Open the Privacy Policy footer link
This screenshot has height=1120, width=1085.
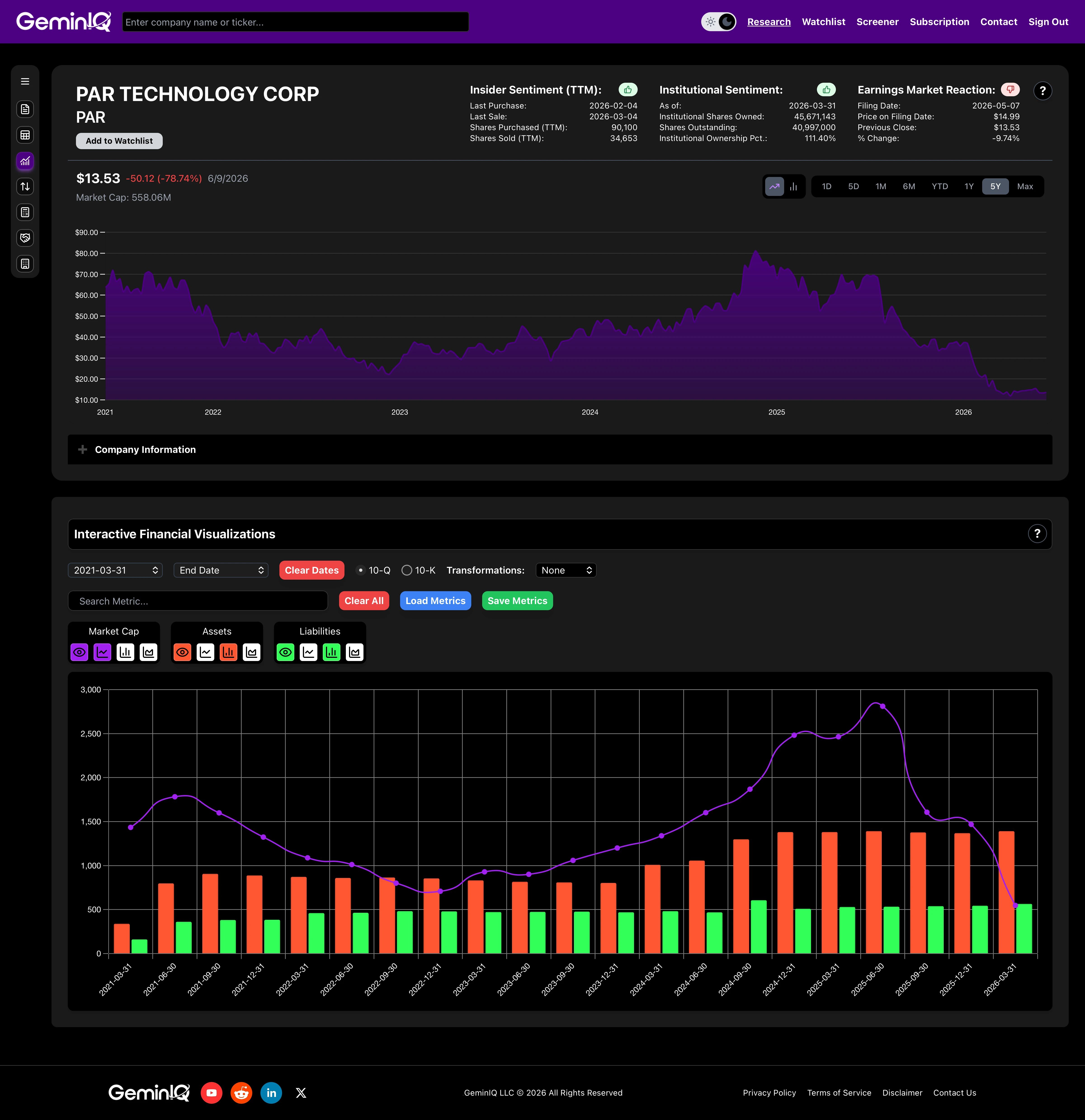point(769,1093)
